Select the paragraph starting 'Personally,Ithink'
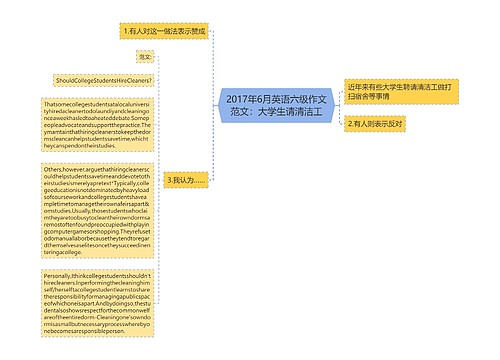This screenshot has width=500, height=360. click(x=97, y=303)
